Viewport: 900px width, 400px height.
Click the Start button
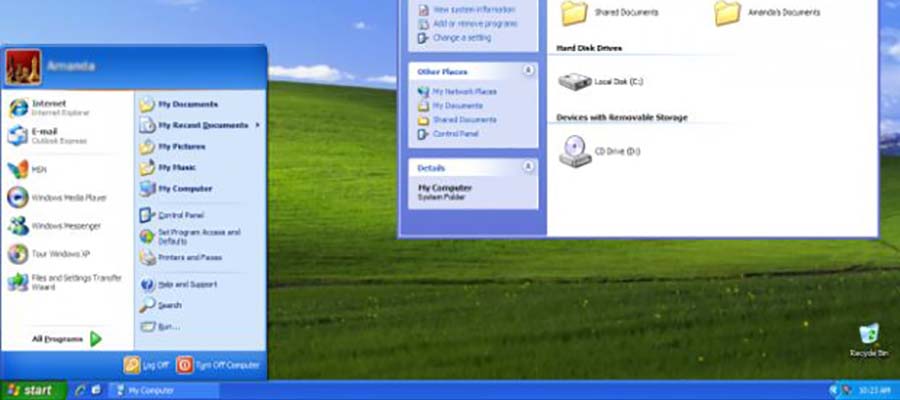33,390
